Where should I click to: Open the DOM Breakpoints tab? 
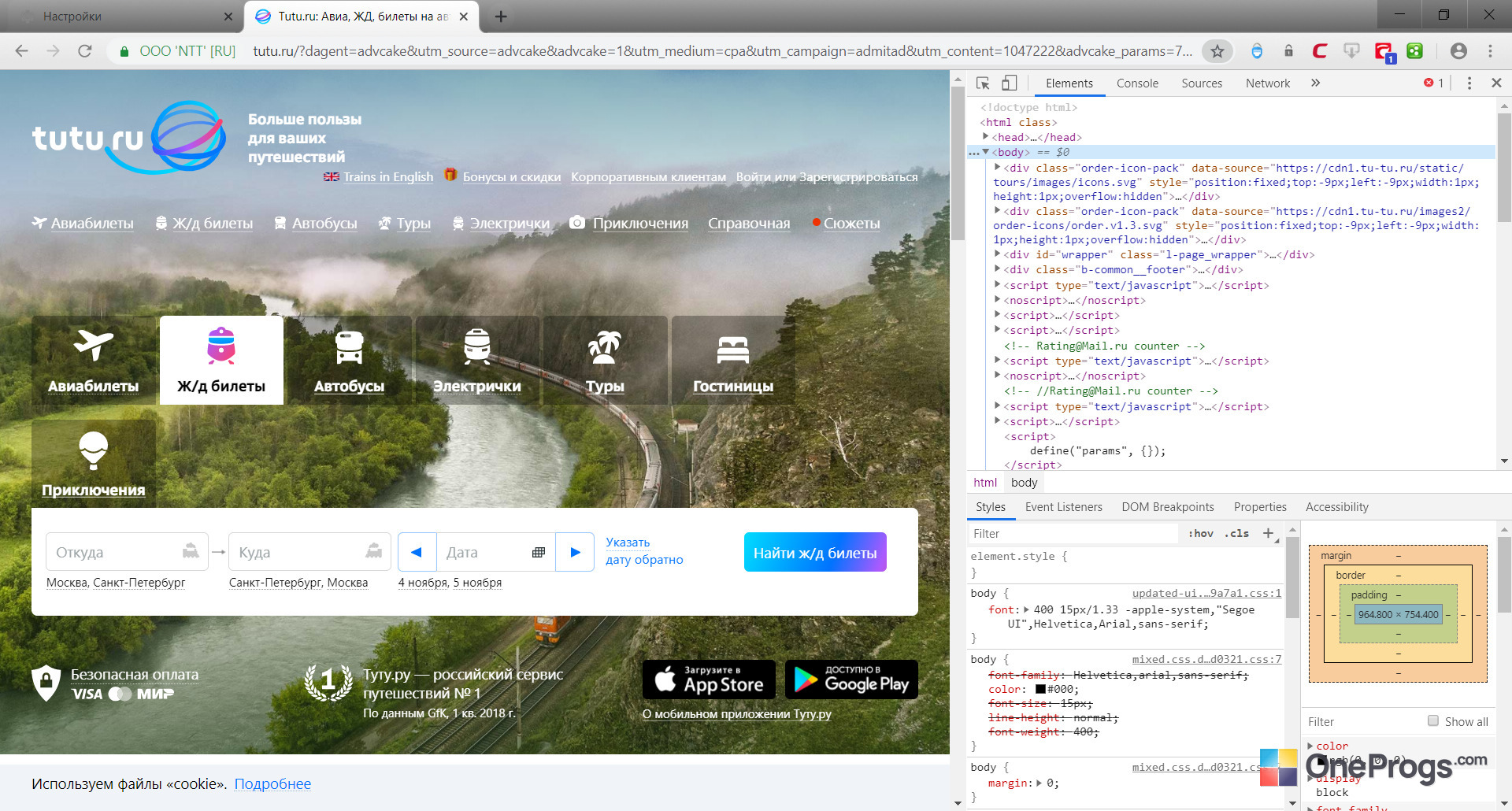point(1168,507)
